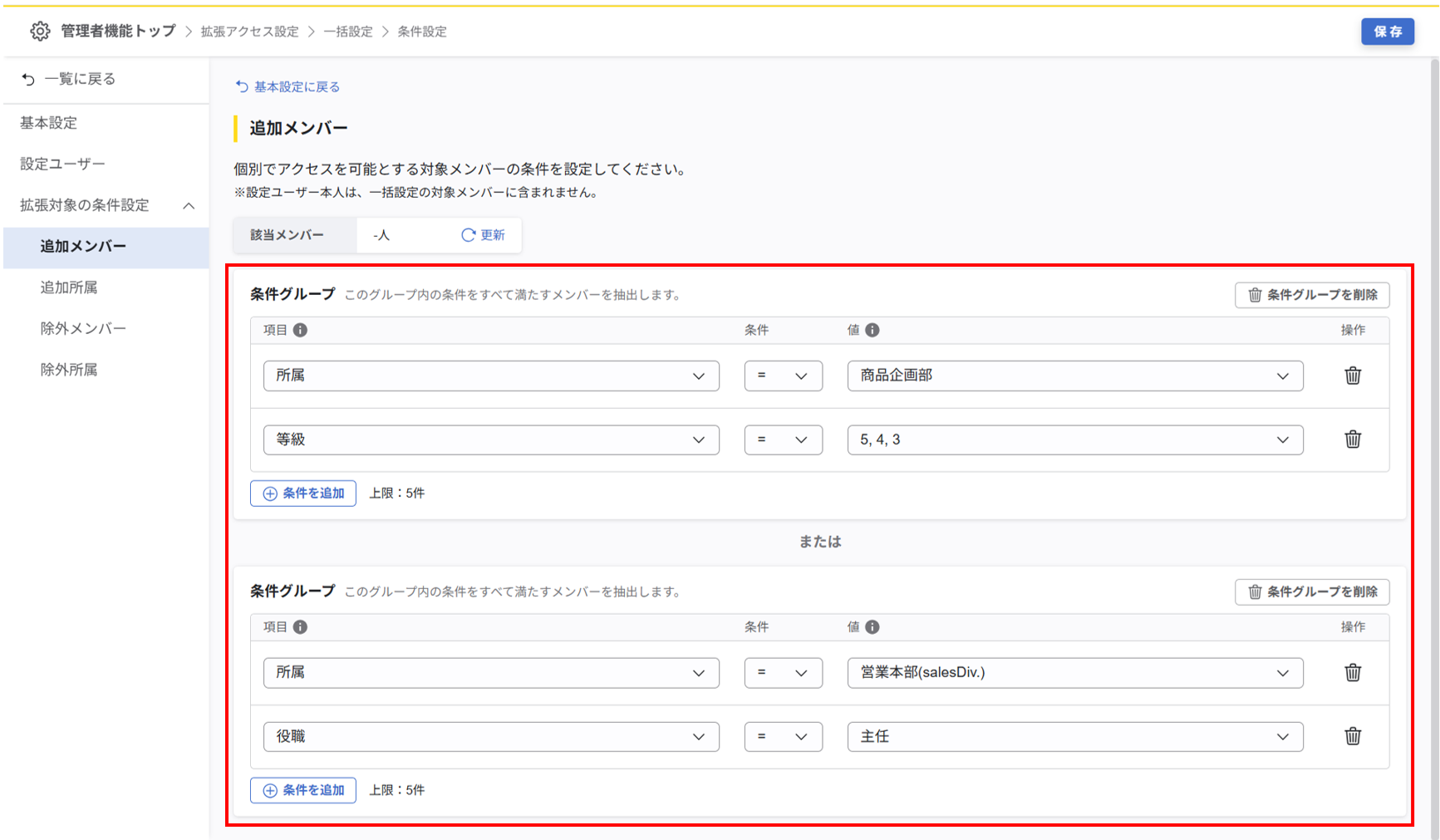This screenshot has width=1440, height=840.
Task: Click the info icon beside 値 in second group
Action: tap(872, 627)
